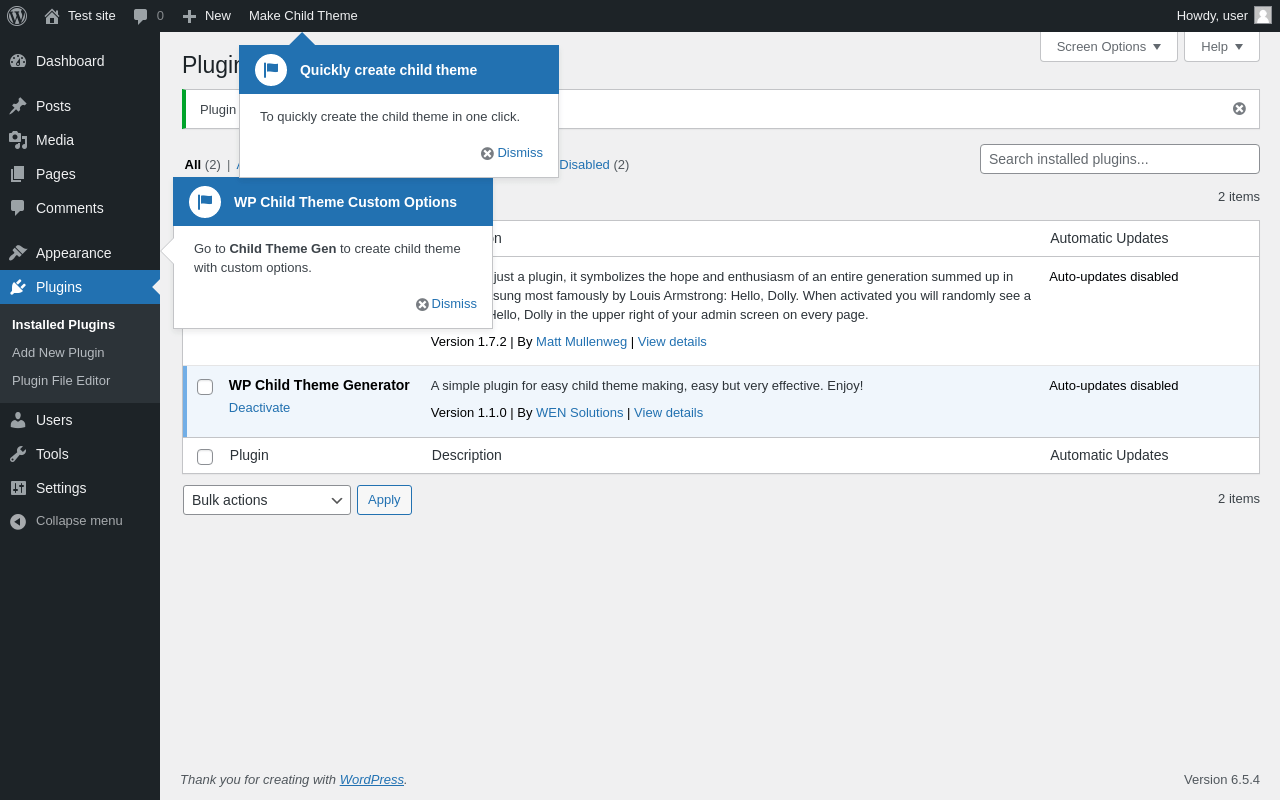Click the Pages icon in sidebar
This screenshot has height=800, width=1280.
tap(18, 174)
